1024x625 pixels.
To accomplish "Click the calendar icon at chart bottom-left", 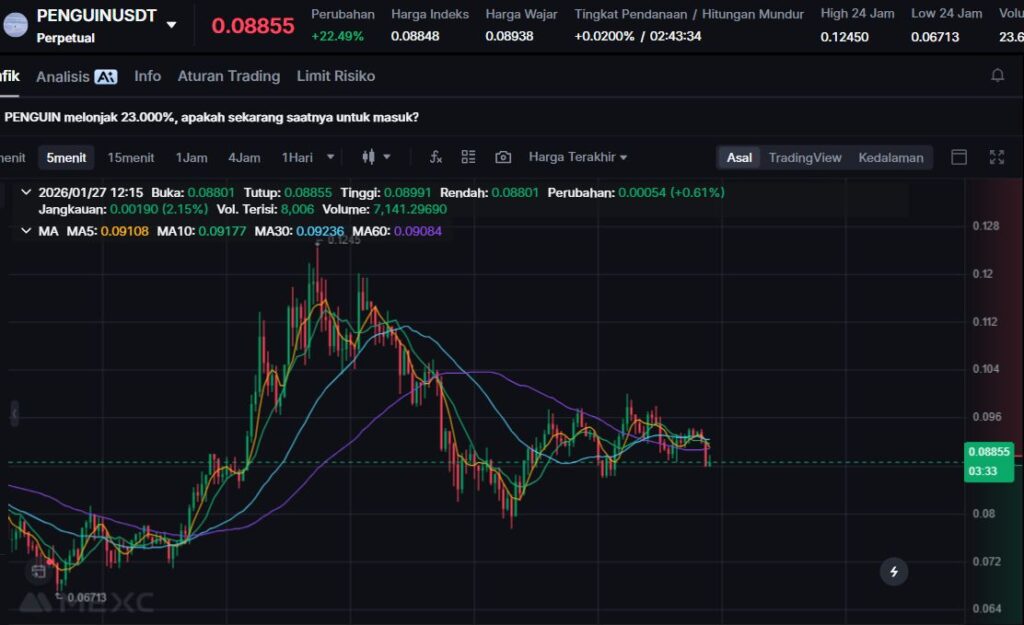I will [38, 571].
